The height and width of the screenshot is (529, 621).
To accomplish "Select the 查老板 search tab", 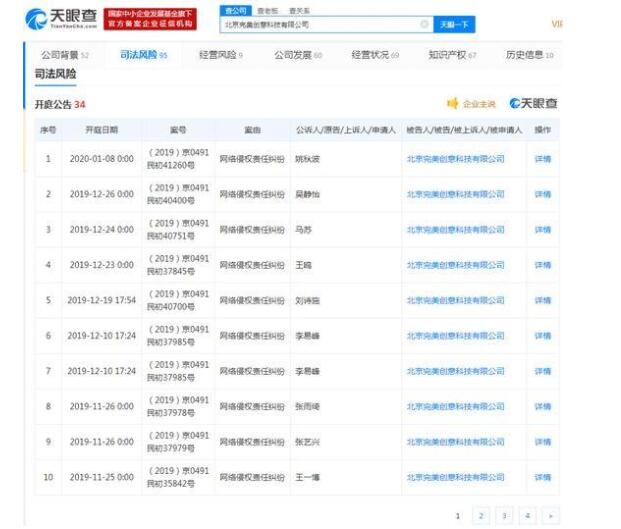I will pyautogui.click(x=268, y=11).
